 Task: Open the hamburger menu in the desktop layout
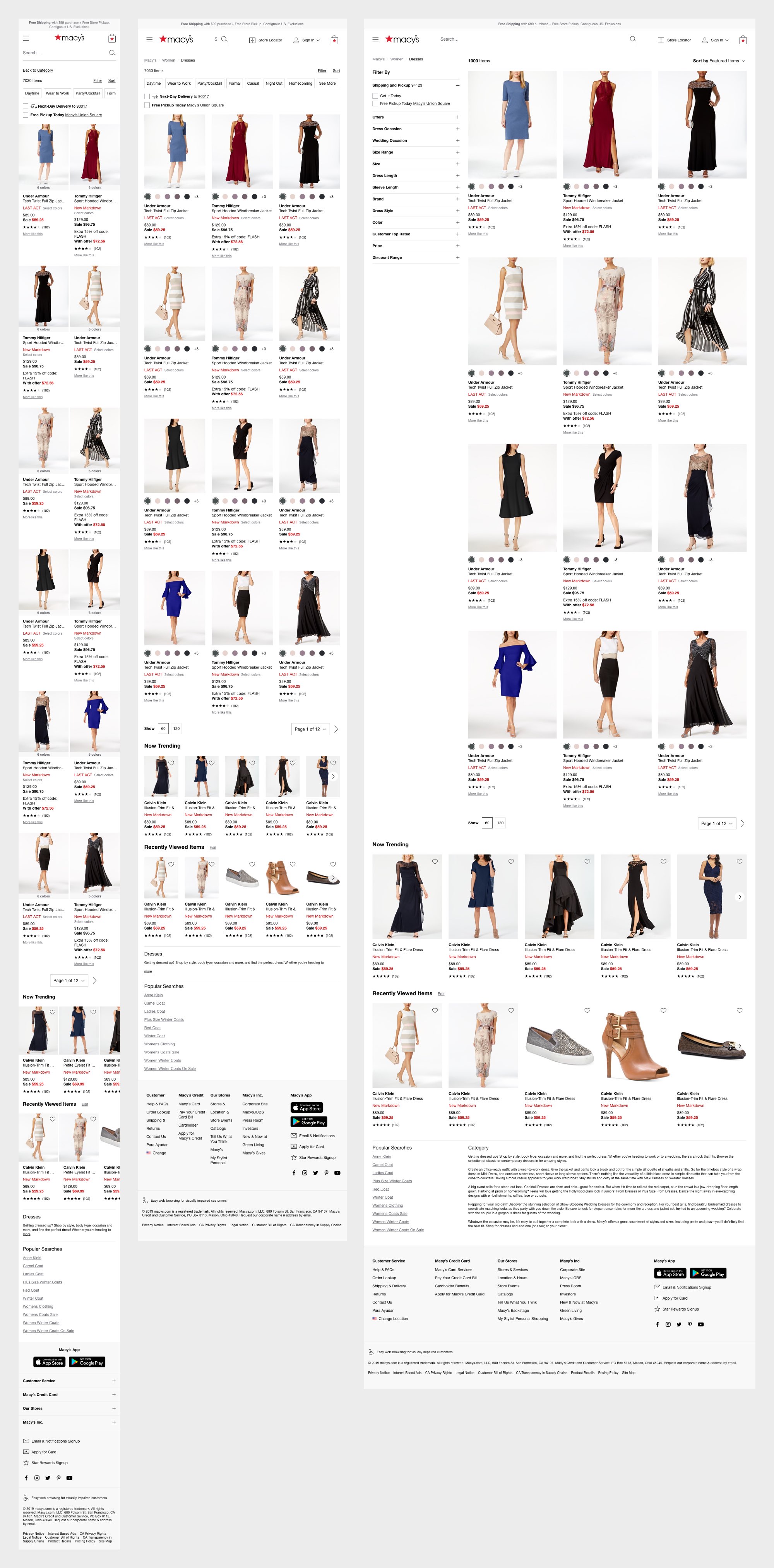click(375, 39)
